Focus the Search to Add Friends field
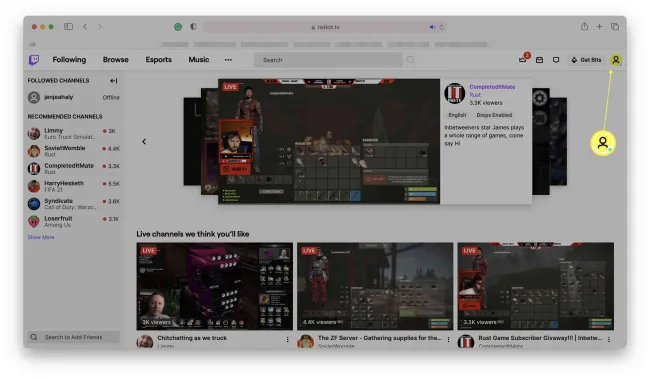 74,337
